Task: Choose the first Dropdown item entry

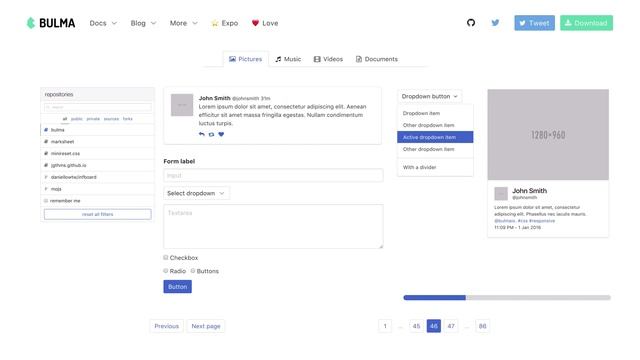Action: click(435, 113)
